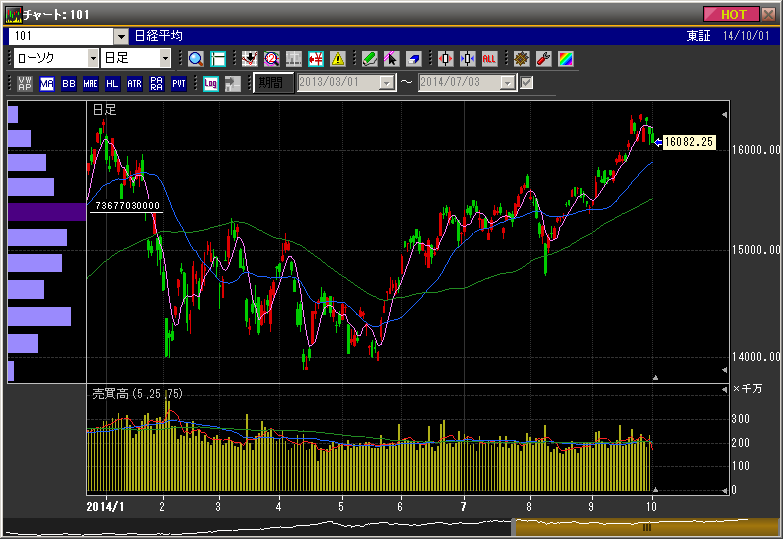783x539 pixels.
Task: Toggle the checkbox beside the end date
Action: 527,83
